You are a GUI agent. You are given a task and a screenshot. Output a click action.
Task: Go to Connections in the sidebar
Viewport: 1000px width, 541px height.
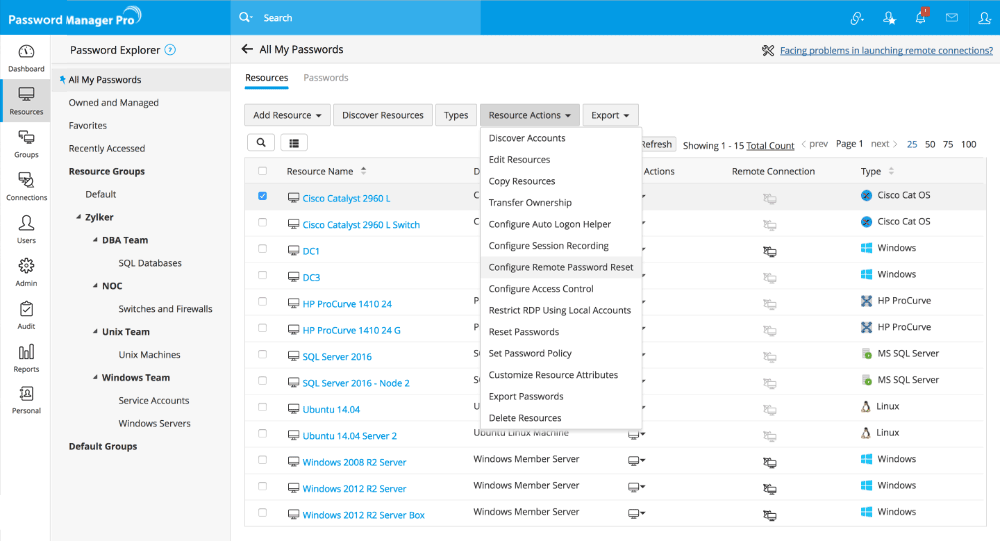point(26,185)
